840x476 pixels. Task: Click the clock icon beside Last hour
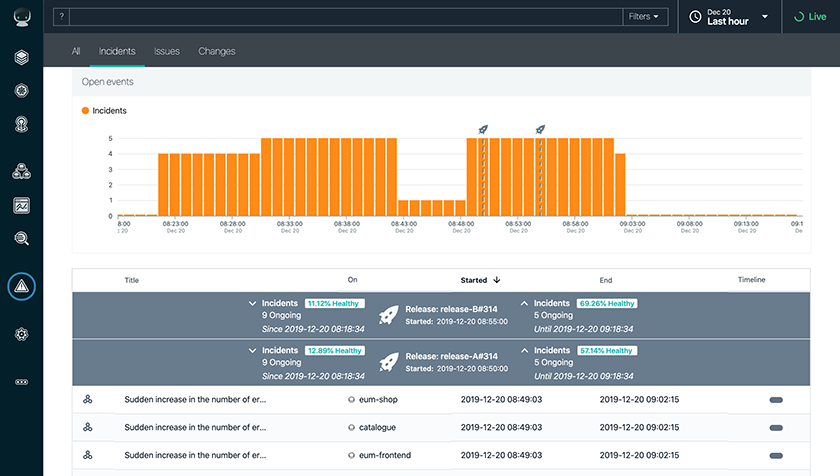pyautogui.click(x=695, y=17)
